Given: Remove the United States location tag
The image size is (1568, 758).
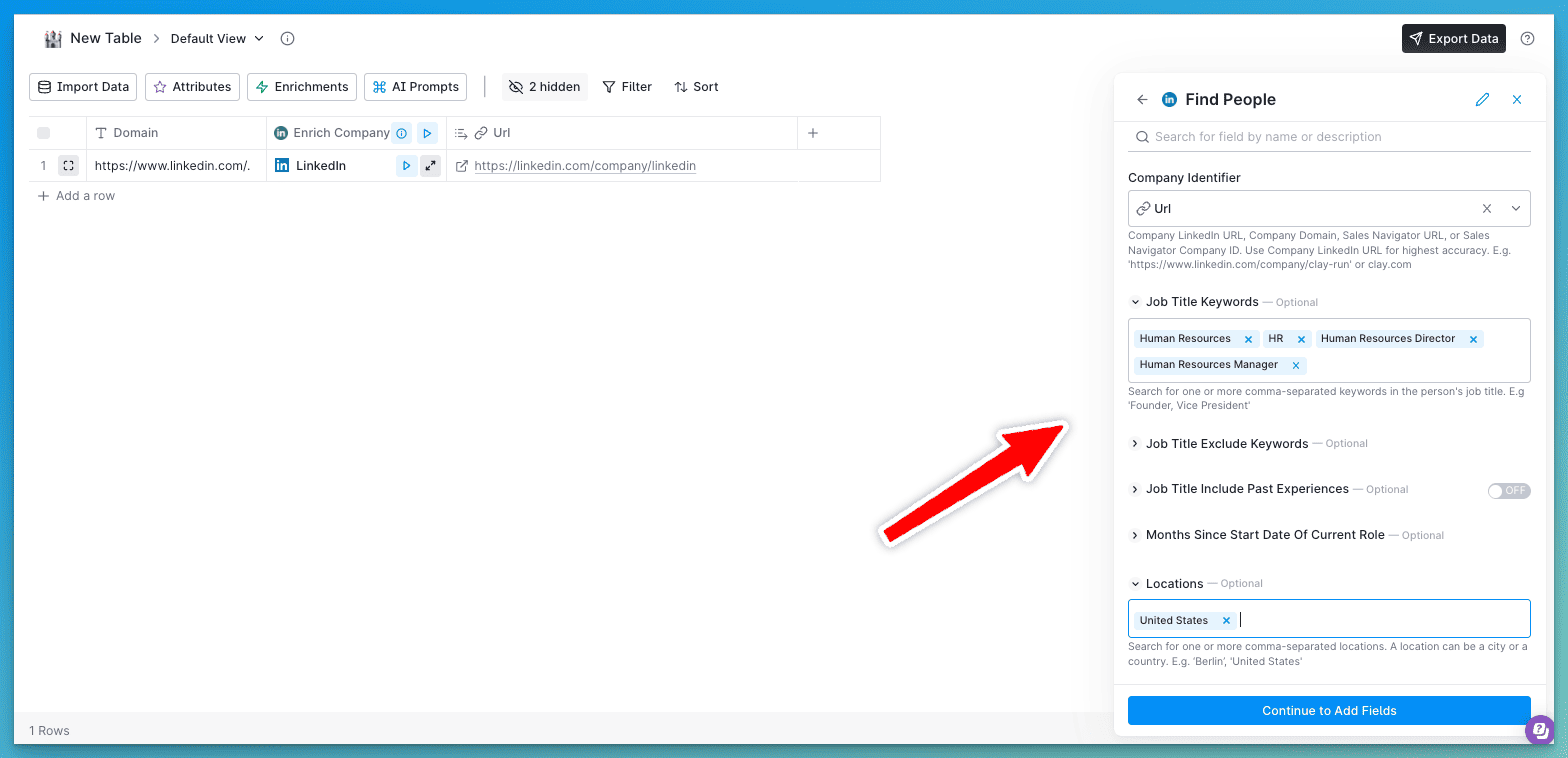Looking at the screenshot, I should [x=1226, y=621].
